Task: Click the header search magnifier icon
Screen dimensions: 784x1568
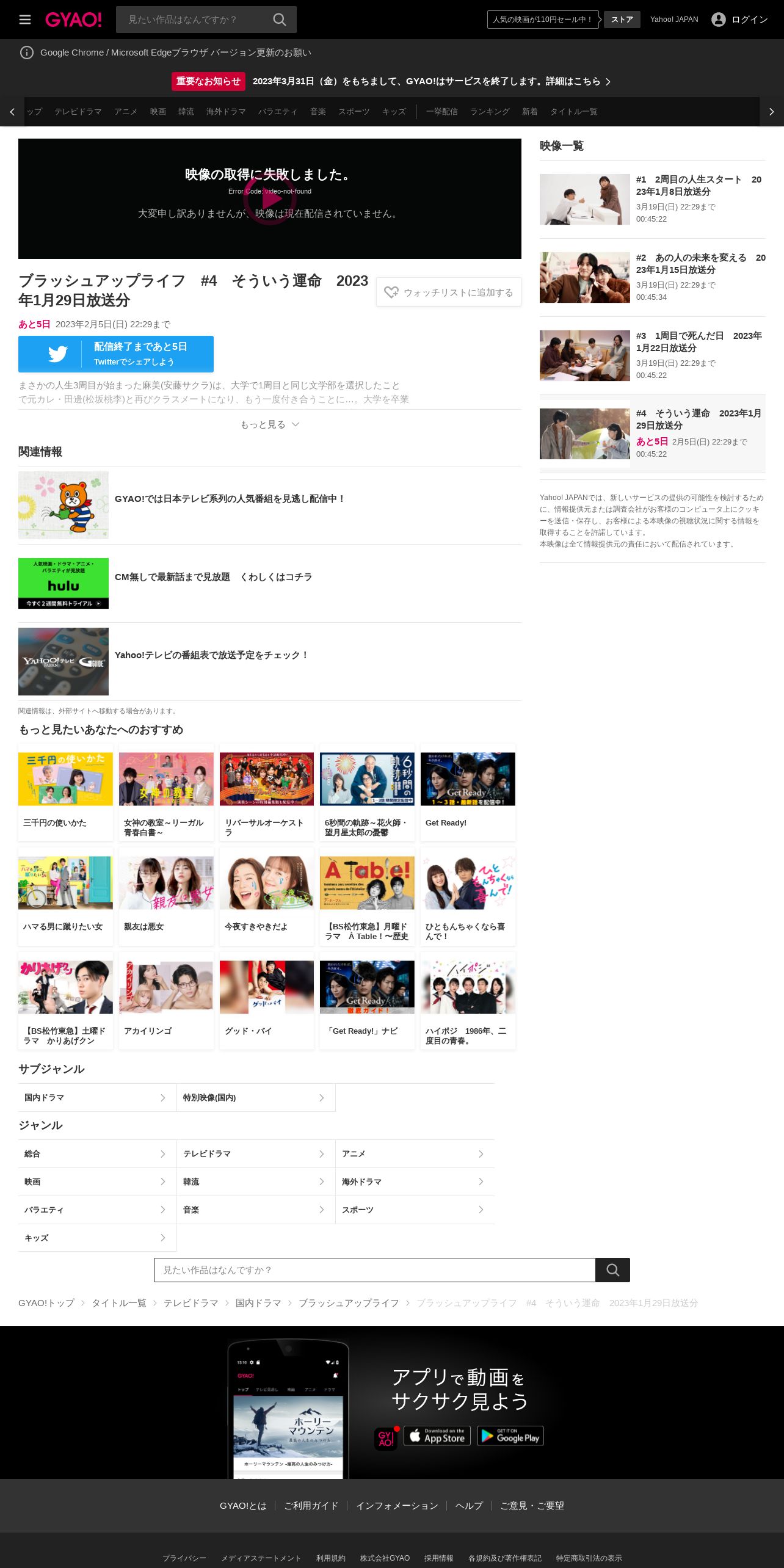Action: [x=280, y=20]
